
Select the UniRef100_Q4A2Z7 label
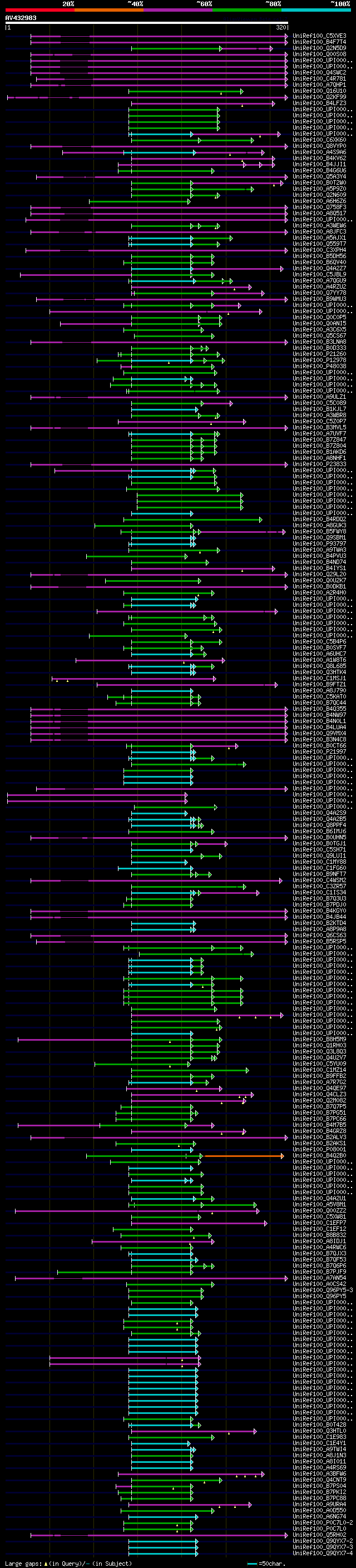(319, 269)
